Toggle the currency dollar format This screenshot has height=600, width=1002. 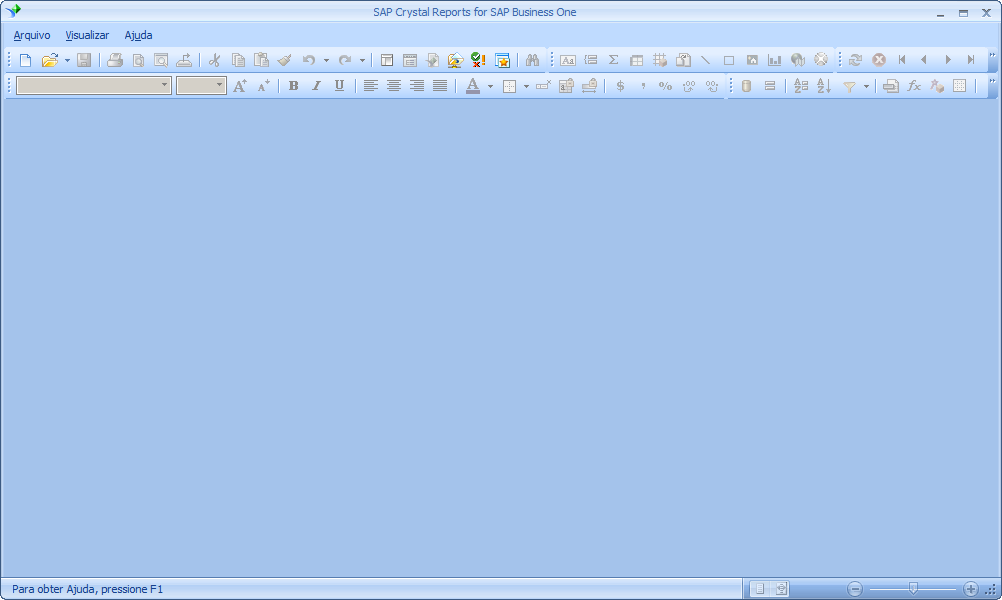(620, 86)
